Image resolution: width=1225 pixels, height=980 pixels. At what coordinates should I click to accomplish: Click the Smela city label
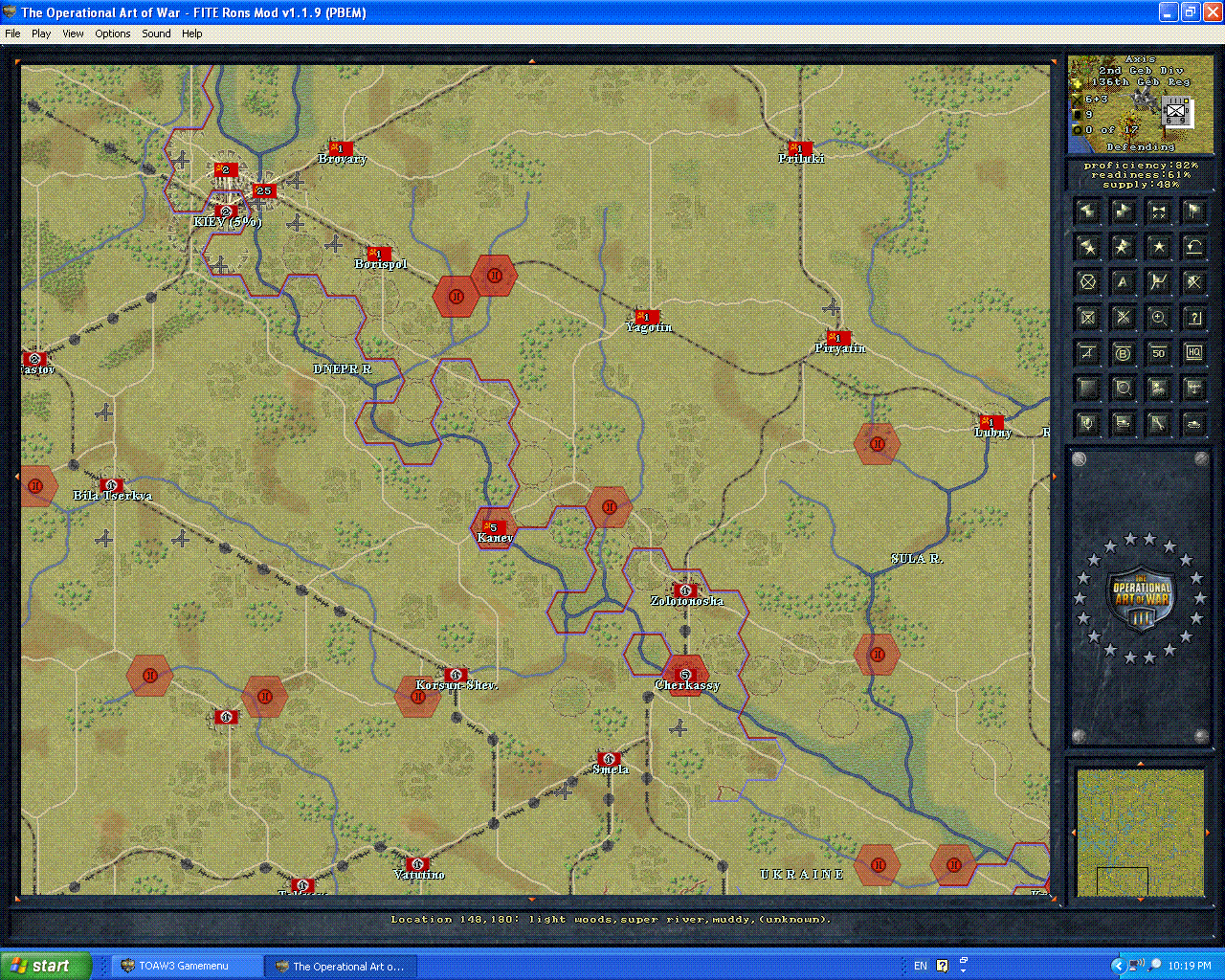pyautogui.click(x=611, y=769)
